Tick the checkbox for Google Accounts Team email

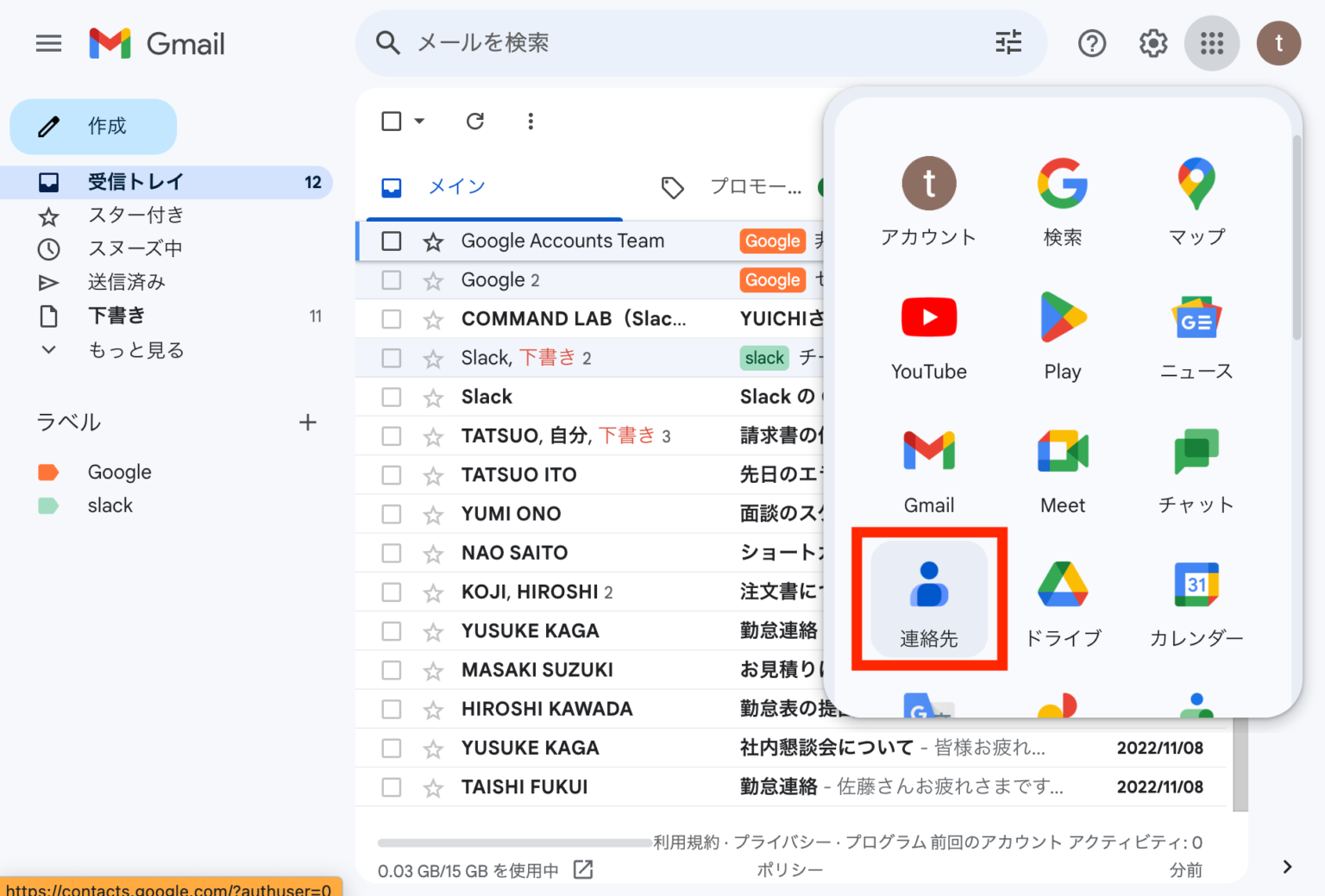tap(392, 241)
